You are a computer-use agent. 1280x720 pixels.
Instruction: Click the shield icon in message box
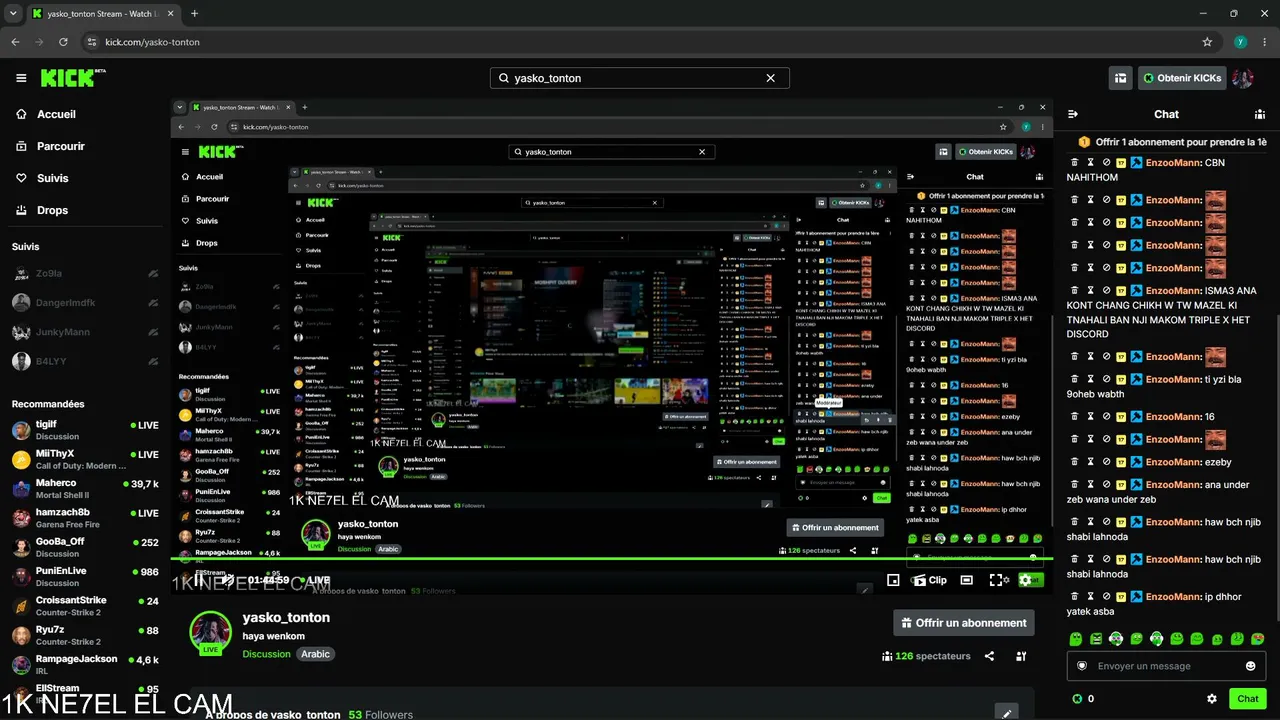[1081, 666]
